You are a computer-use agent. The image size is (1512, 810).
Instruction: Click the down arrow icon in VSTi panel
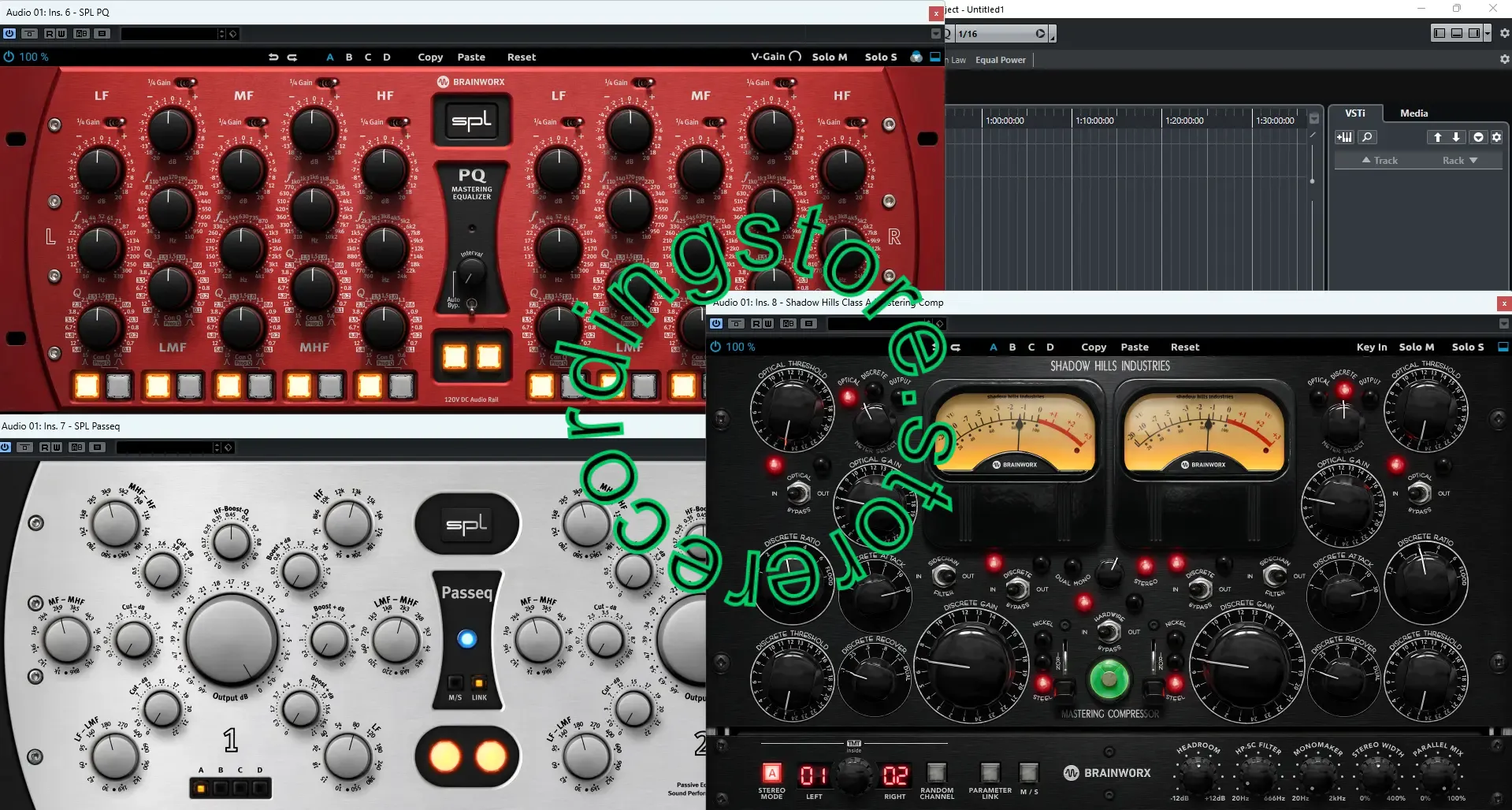click(1456, 137)
